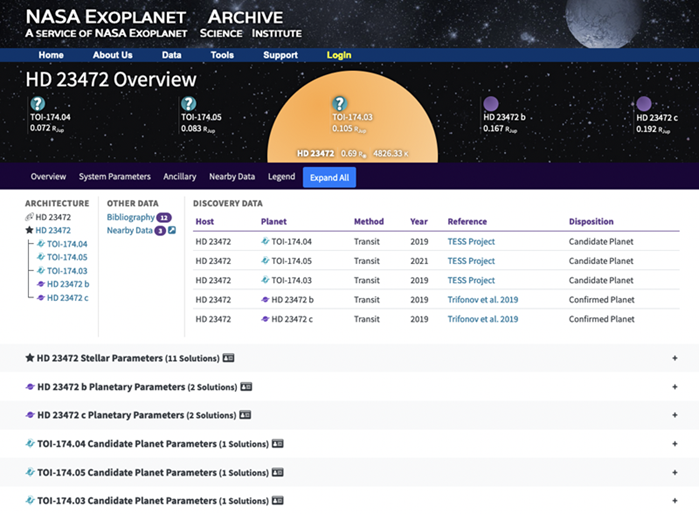Viewport: 699px width, 514px height.
Task: Click the Login link in navigation bar
Action: pos(339,55)
